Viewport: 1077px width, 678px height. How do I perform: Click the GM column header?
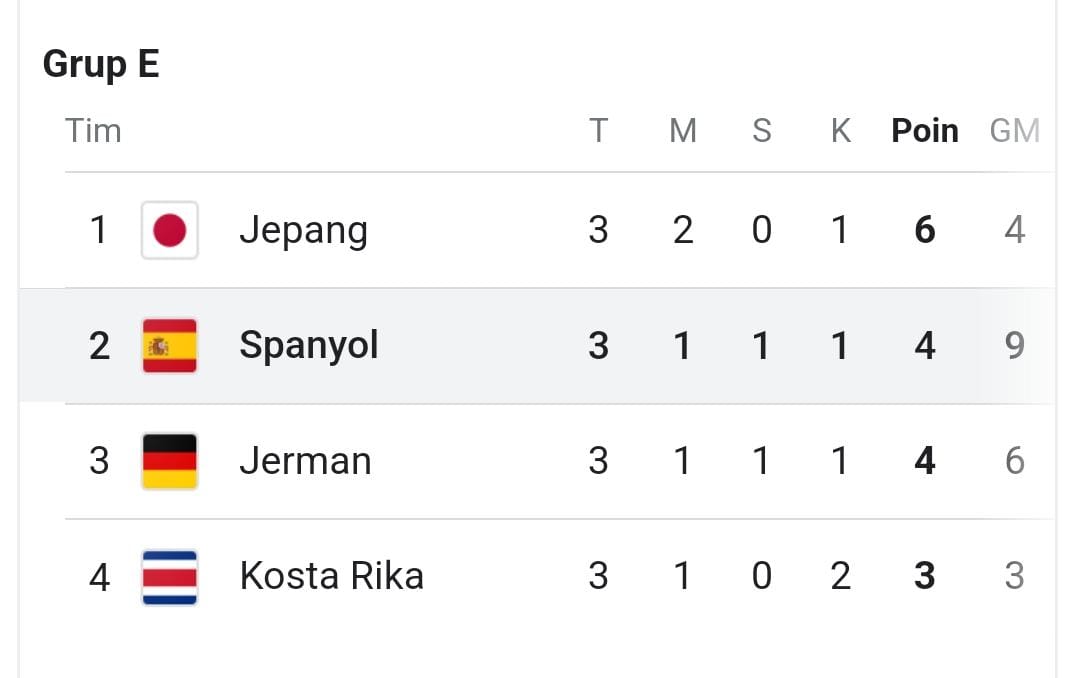(x=1014, y=131)
